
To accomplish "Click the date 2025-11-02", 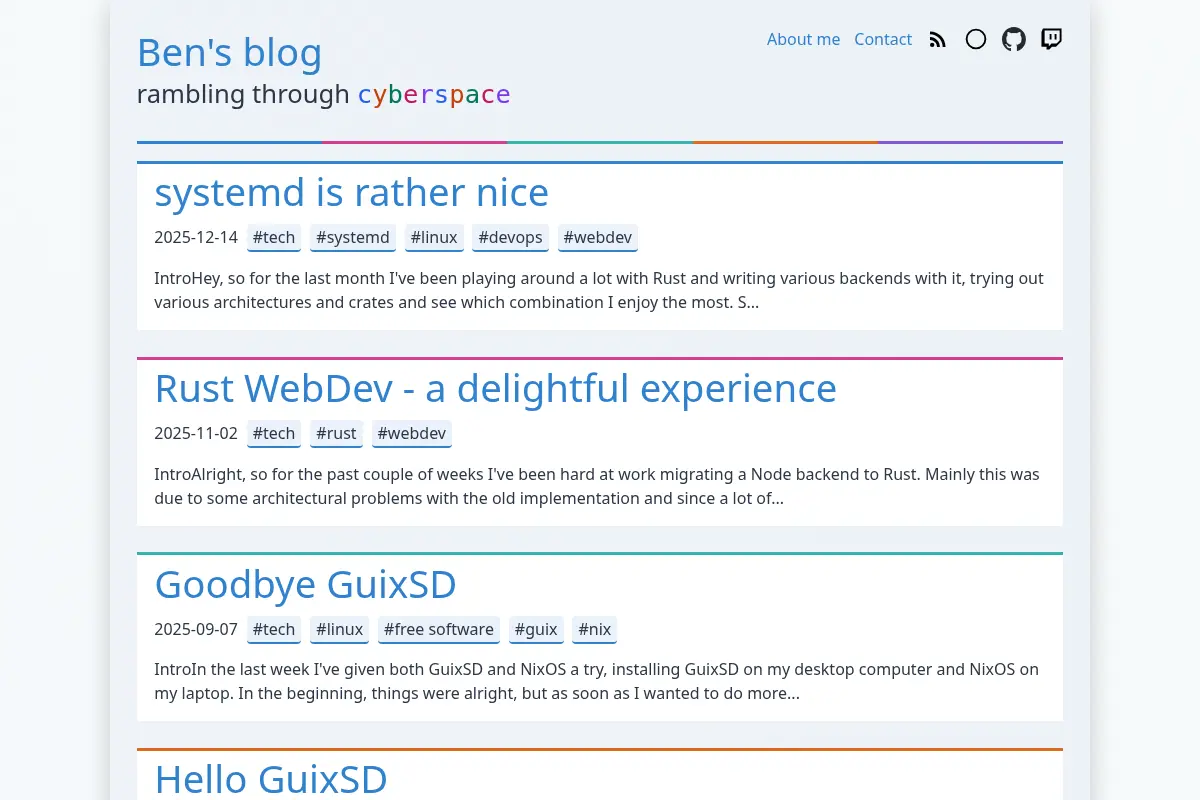I will tap(196, 433).
